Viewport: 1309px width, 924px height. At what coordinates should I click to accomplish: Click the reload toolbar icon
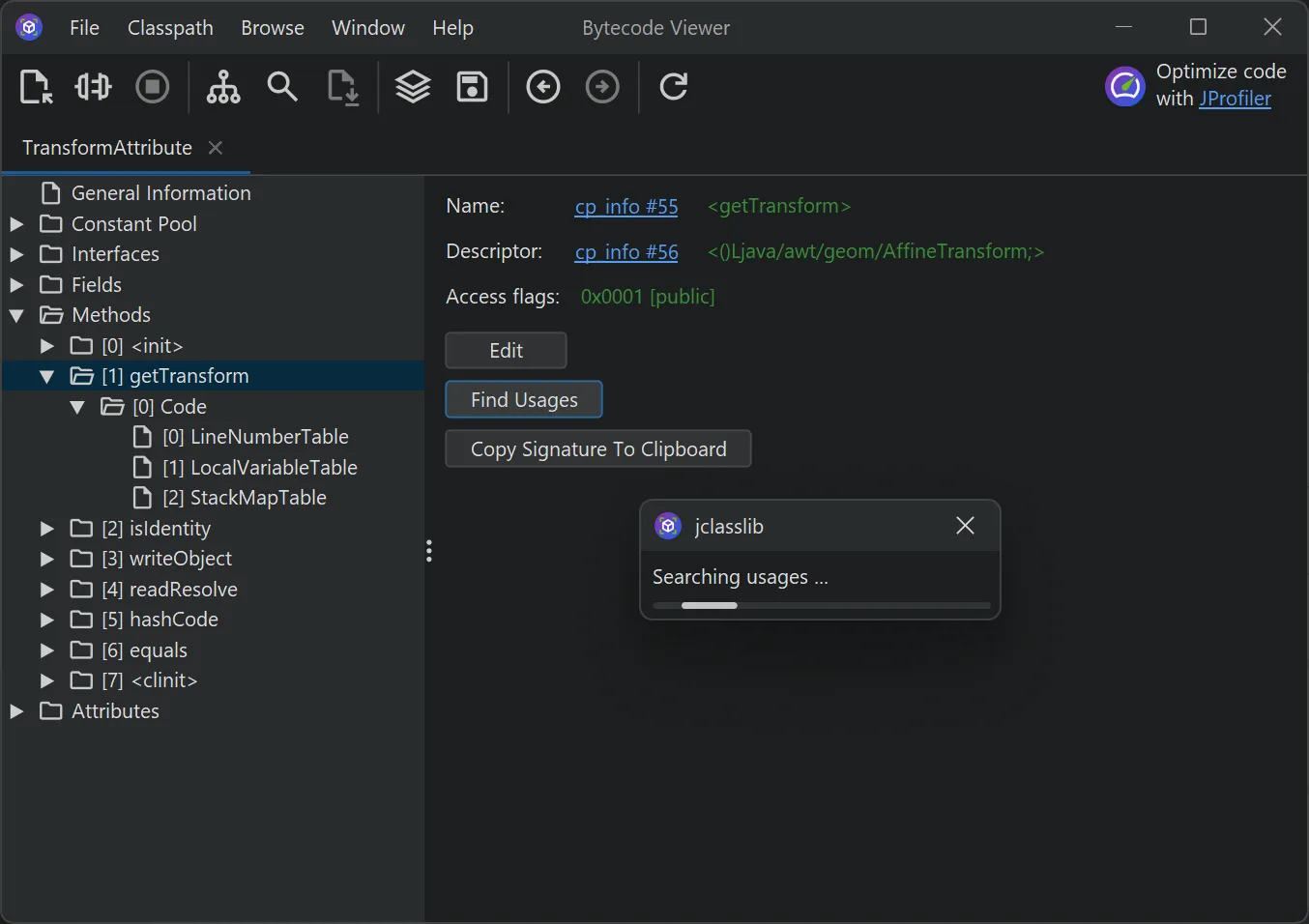click(673, 87)
